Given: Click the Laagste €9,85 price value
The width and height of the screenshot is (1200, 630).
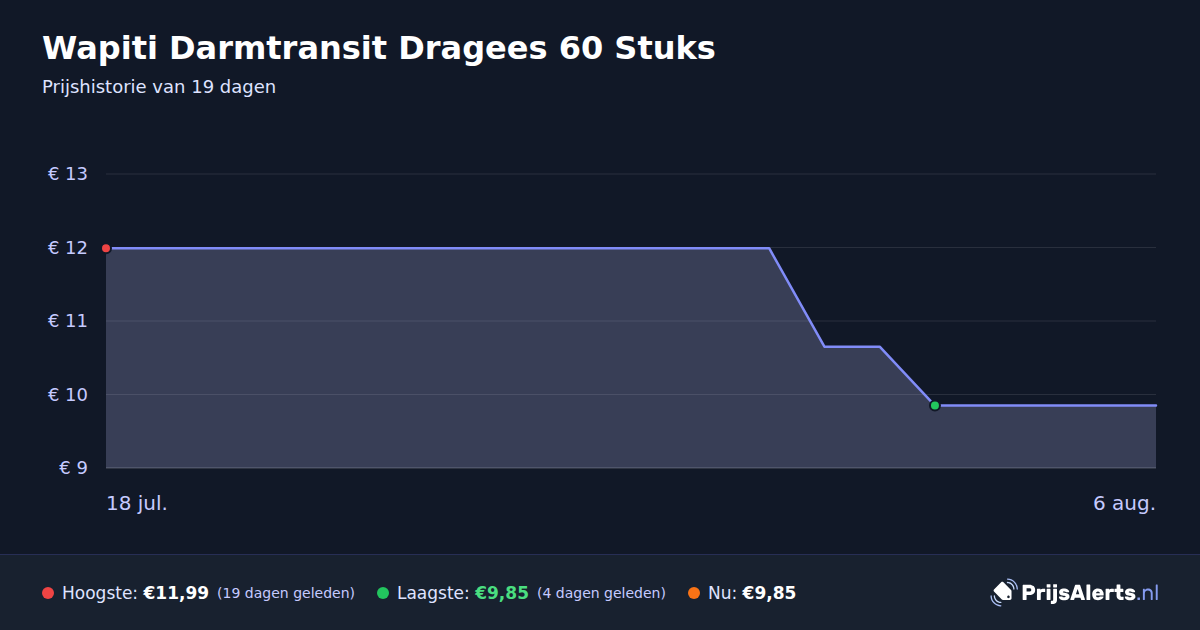Looking at the screenshot, I should pos(501,593).
